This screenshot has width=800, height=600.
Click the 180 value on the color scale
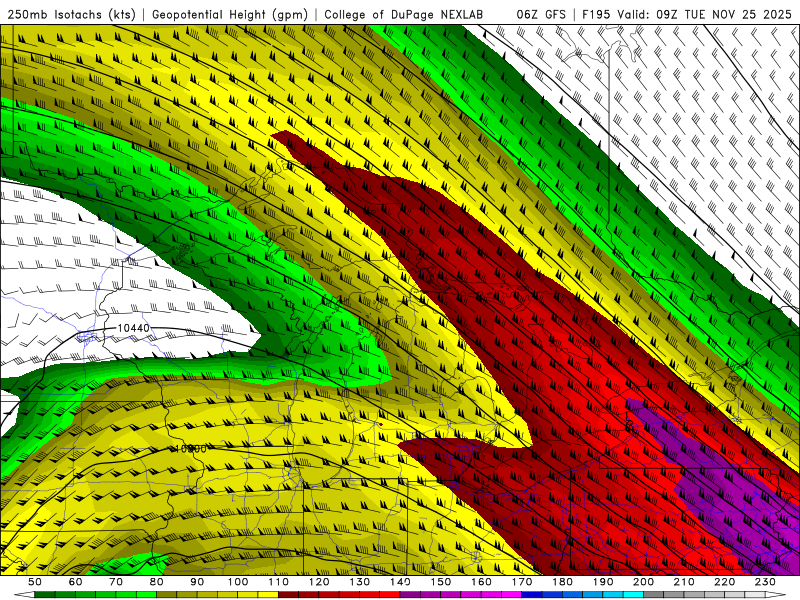pos(562,582)
